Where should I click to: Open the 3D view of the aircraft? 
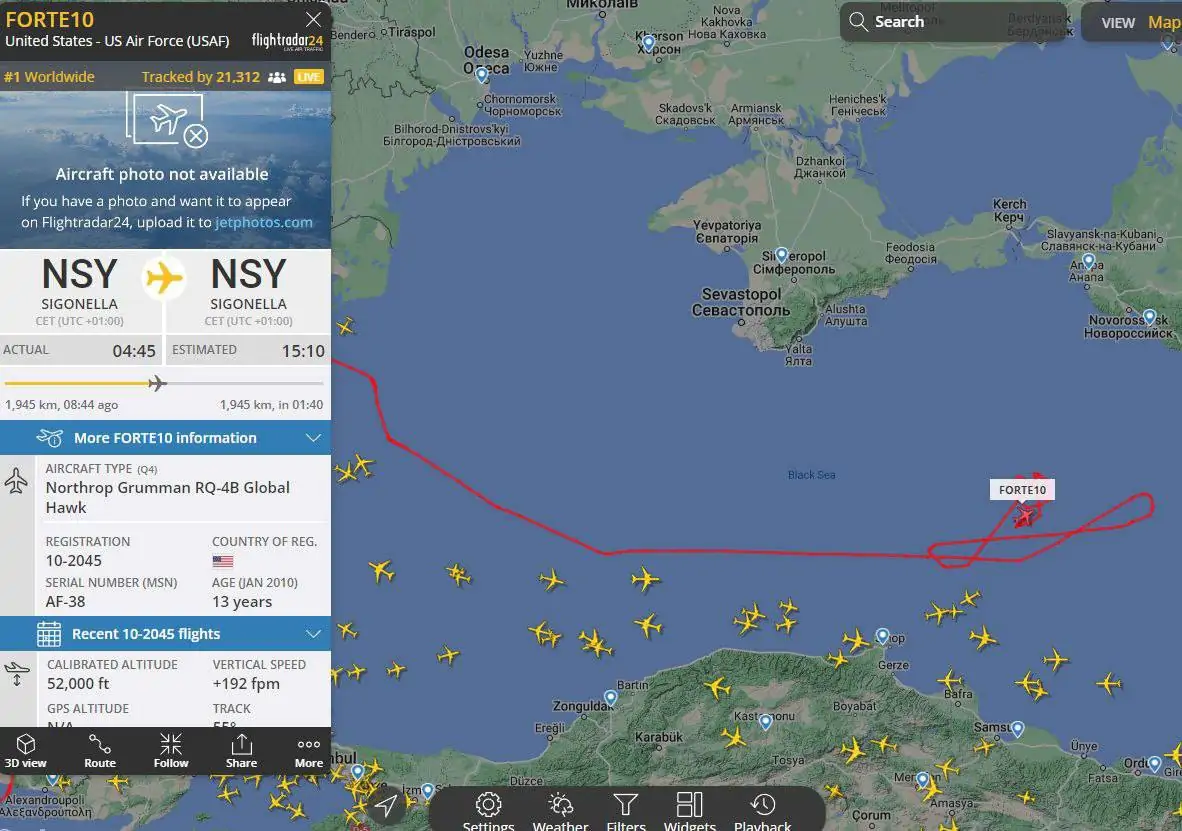point(26,750)
